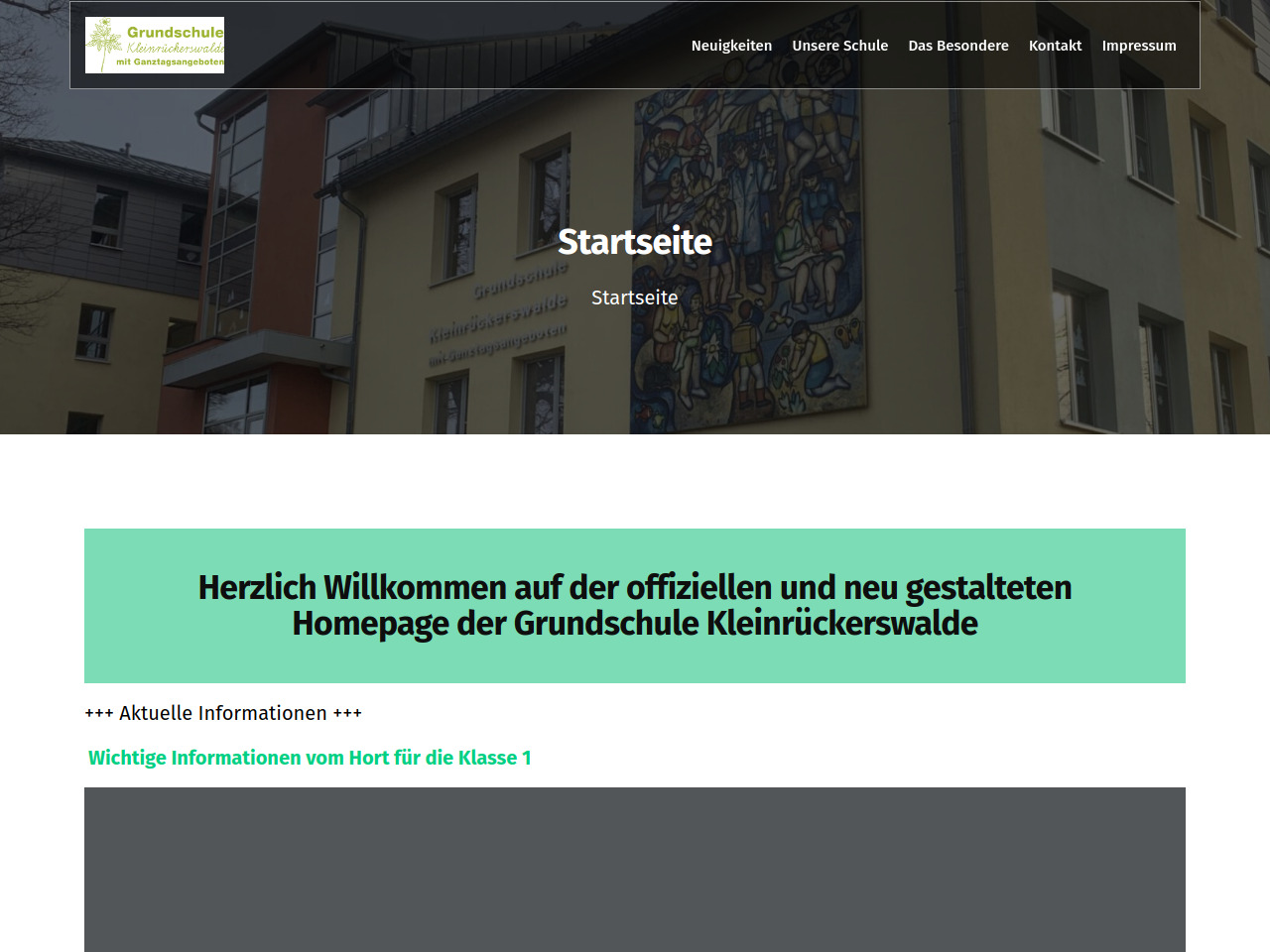Open the Impressum page

(x=1138, y=46)
